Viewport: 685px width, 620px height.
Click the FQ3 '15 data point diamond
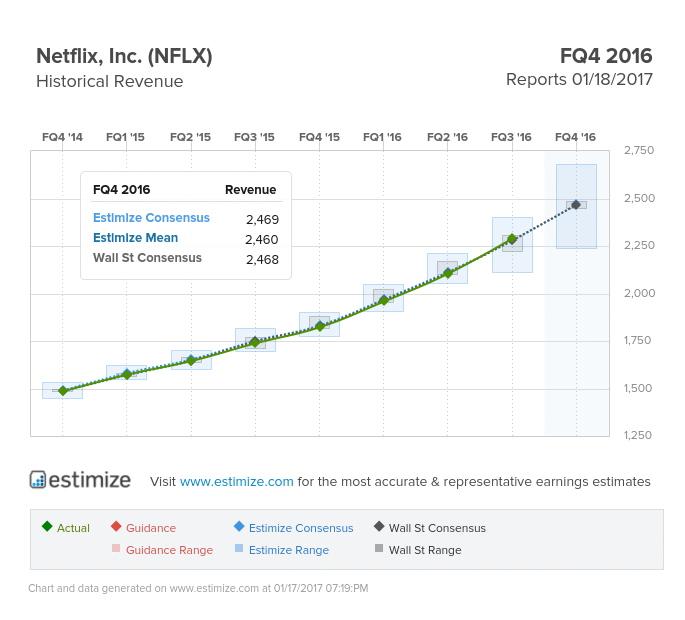[x=255, y=342]
